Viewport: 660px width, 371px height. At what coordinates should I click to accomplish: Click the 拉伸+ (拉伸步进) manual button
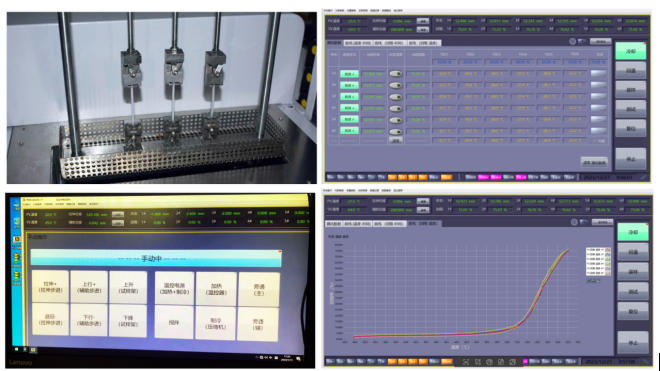tap(51, 286)
